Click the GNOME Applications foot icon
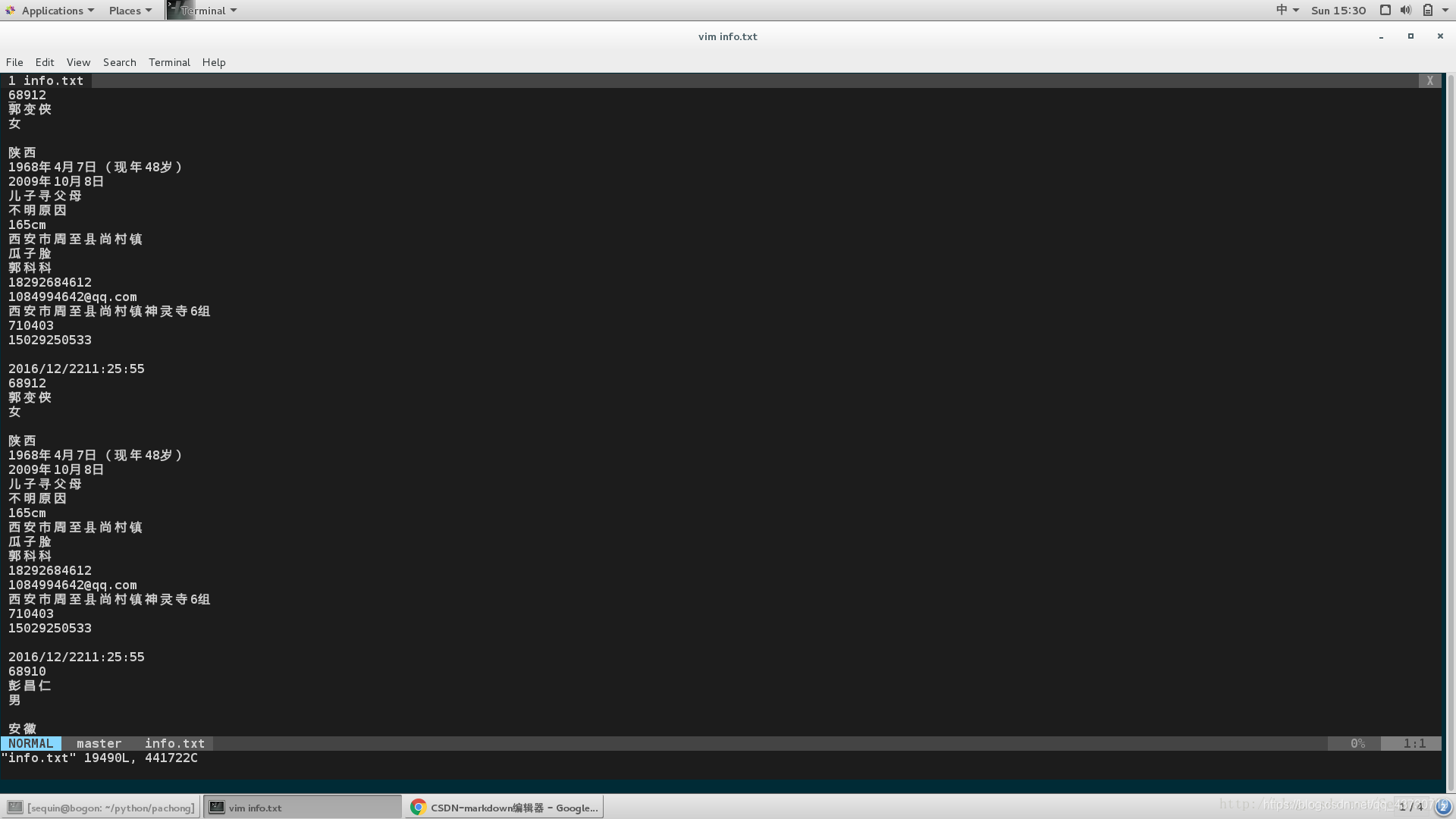The height and width of the screenshot is (819, 1456). pos(10,11)
